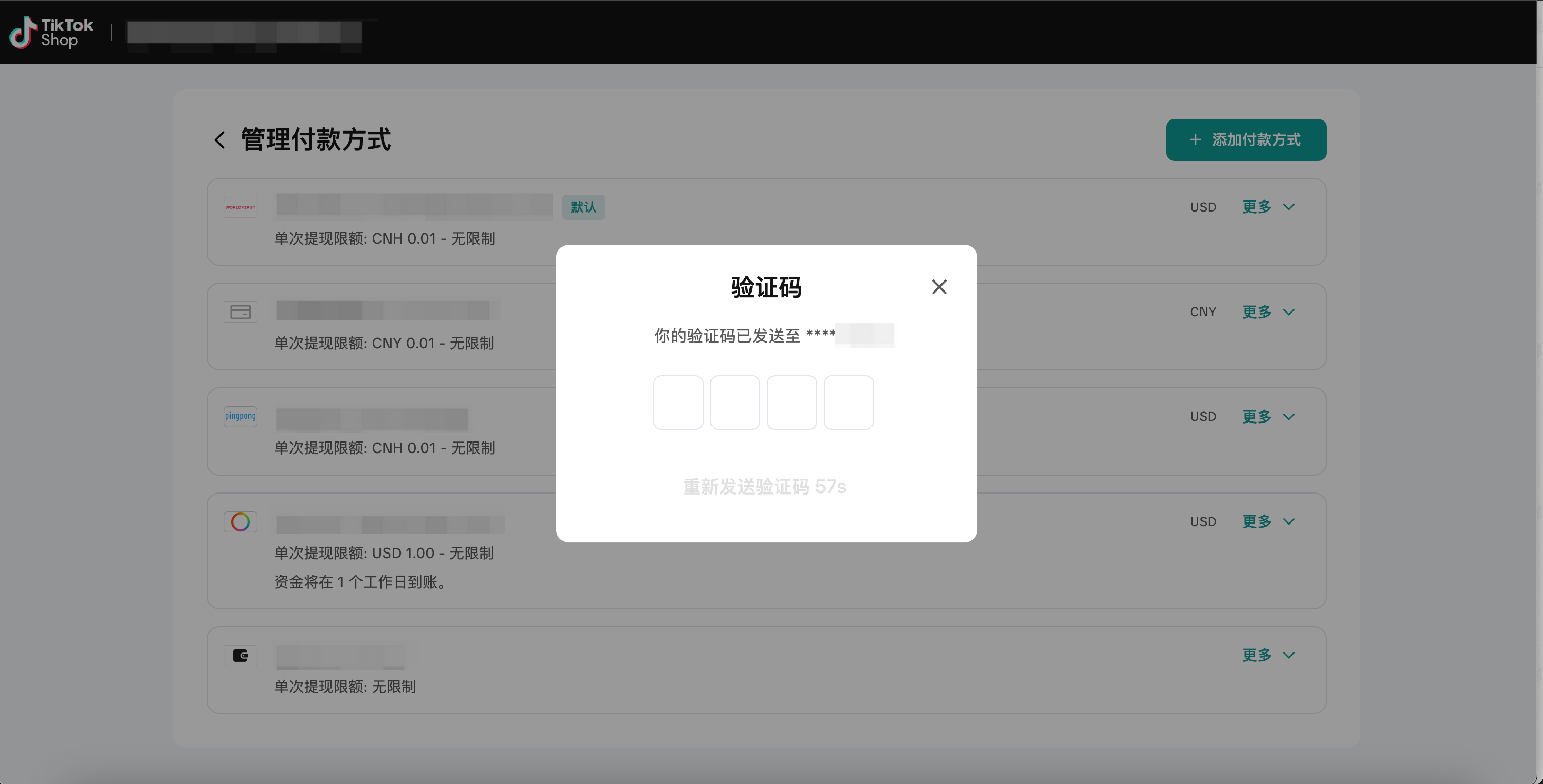
Task: Click 添加付款方式 button
Action: pyautogui.click(x=1245, y=140)
